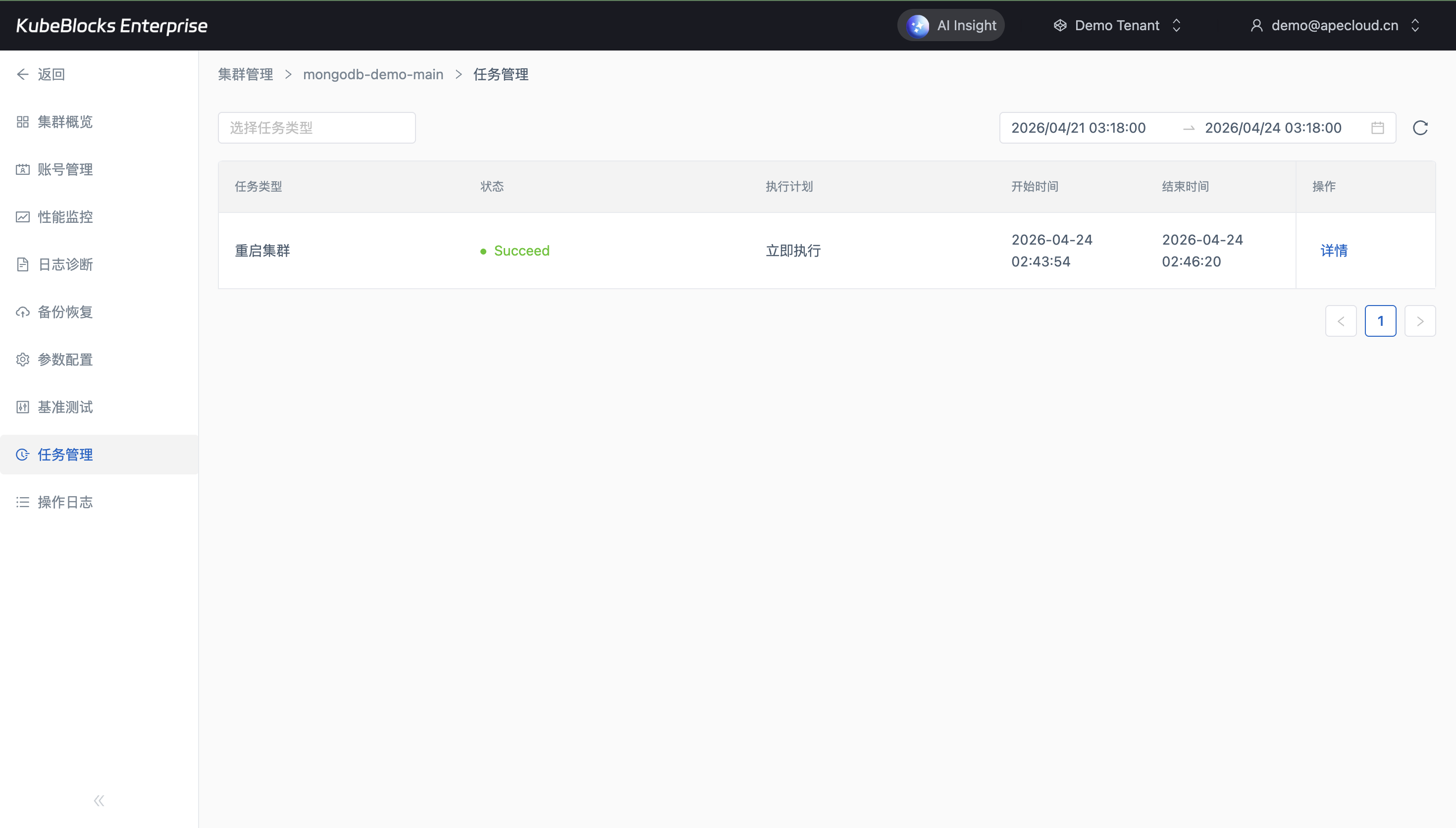The width and height of the screenshot is (1456, 828).
Task: Click the 参数配置 gear icon in sidebar
Action: 23,360
